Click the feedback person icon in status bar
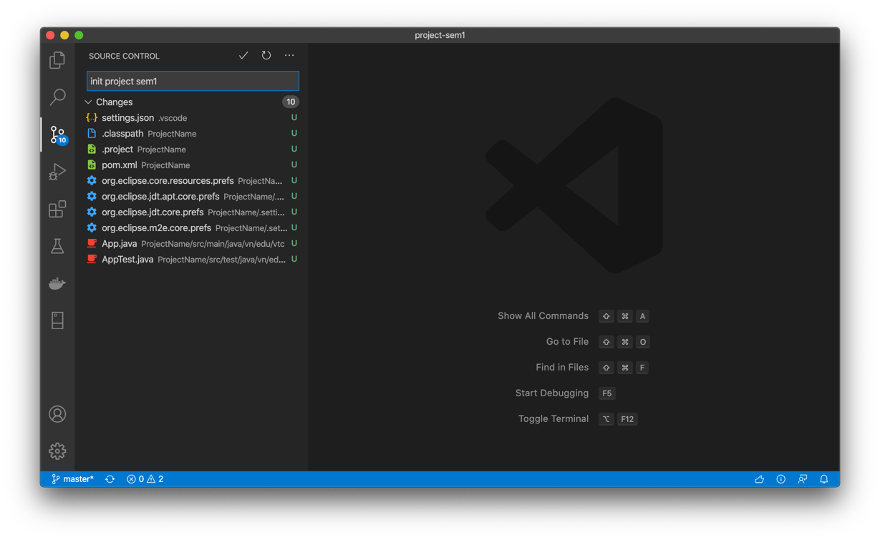This screenshot has width=880, height=540. coord(803,479)
